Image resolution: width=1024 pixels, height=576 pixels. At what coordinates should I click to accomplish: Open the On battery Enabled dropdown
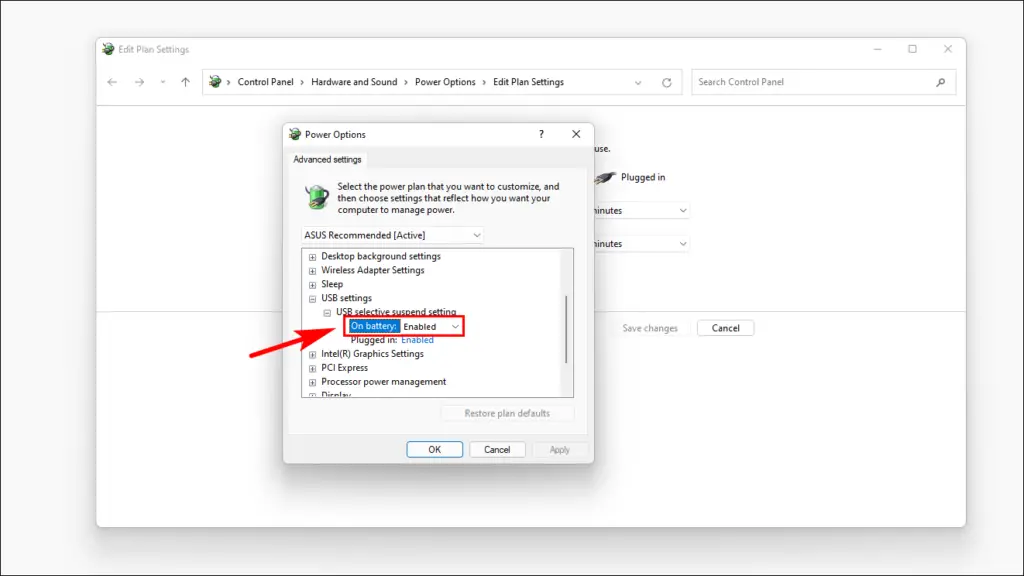coord(432,327)
